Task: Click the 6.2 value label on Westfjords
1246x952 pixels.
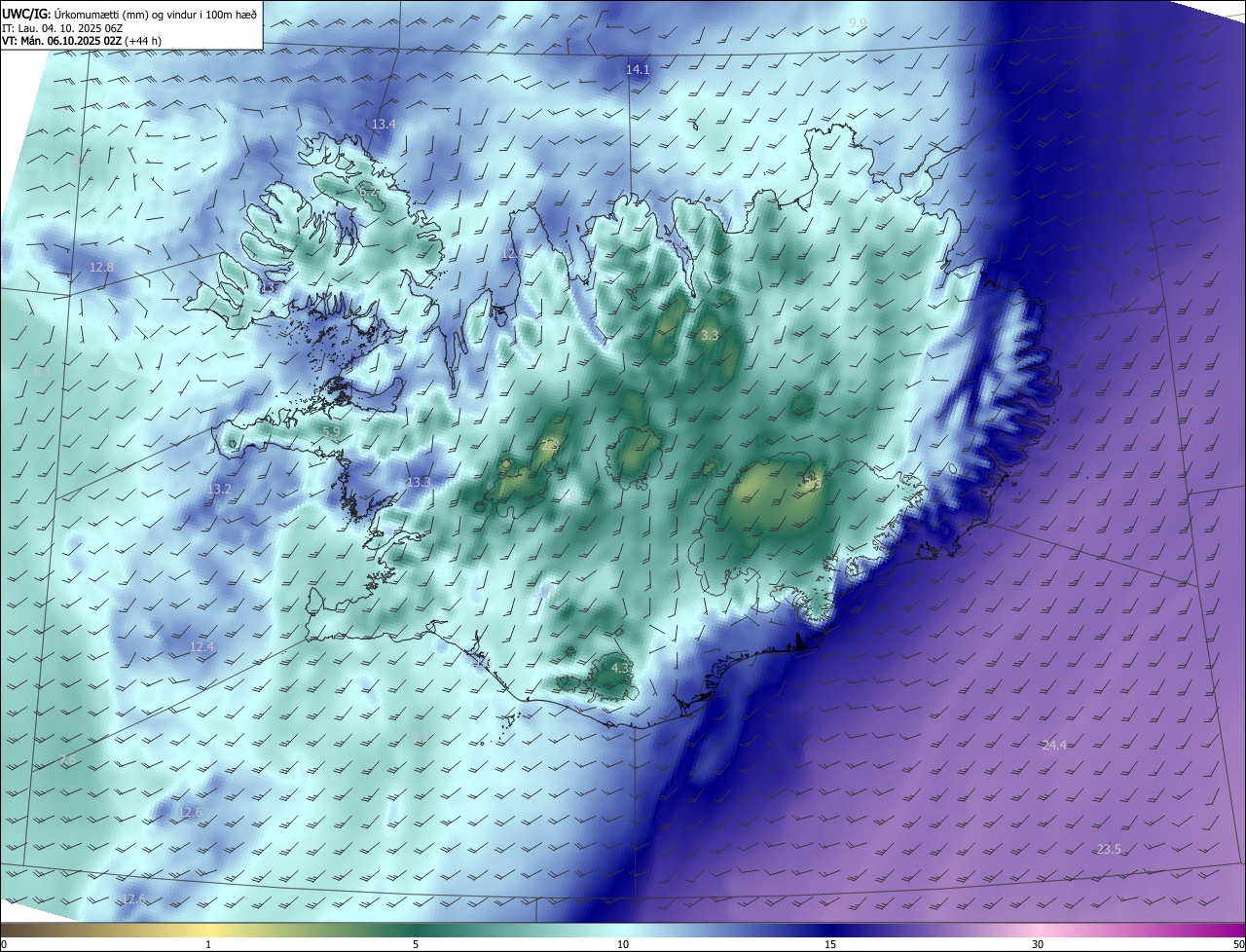Action: (x=368, y=193)
